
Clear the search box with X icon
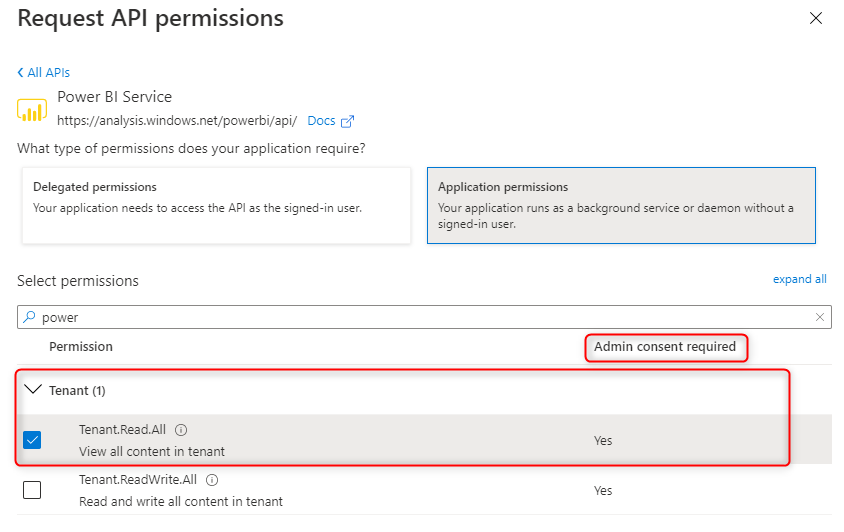[820, 317]
